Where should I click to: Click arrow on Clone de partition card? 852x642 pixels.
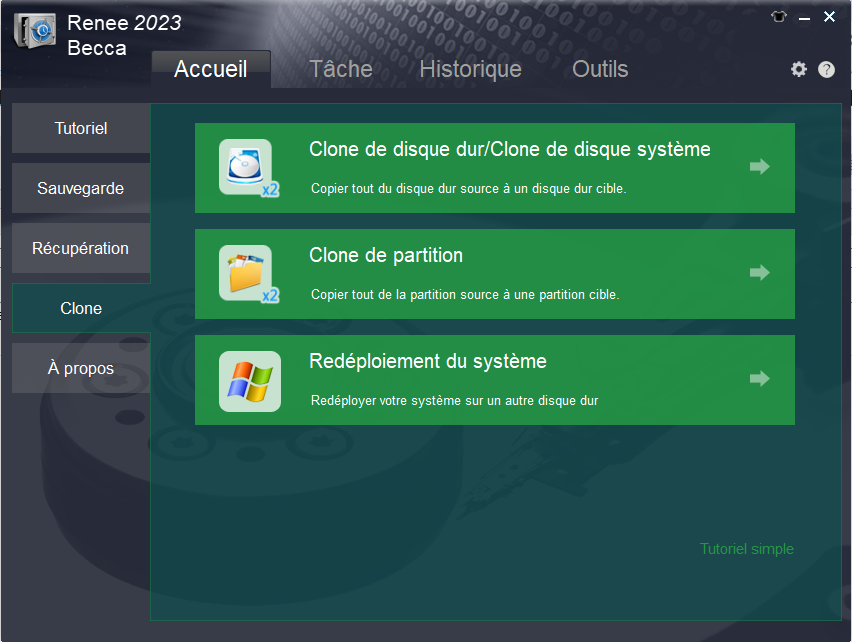(759, 272)
